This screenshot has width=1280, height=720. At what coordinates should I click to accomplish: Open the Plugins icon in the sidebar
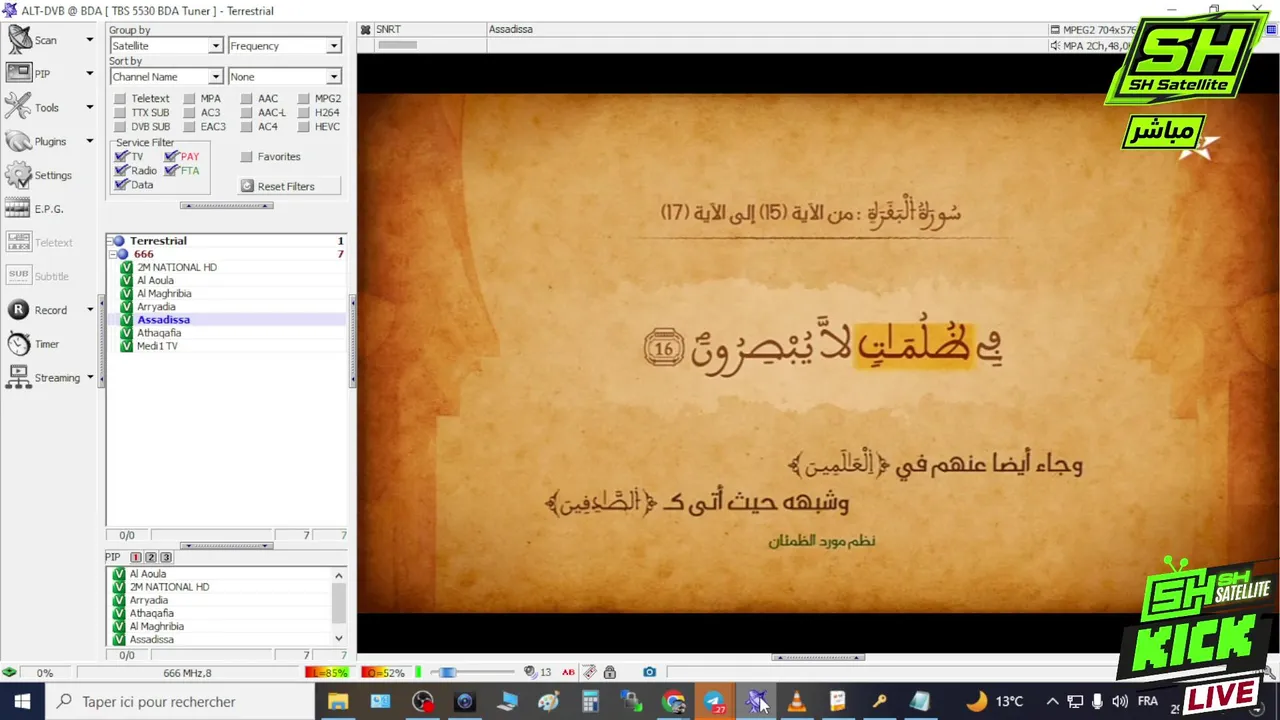coord(19,141)
